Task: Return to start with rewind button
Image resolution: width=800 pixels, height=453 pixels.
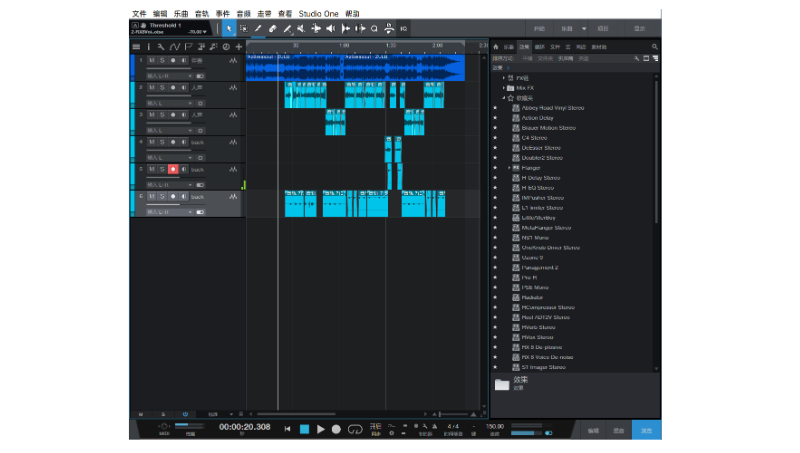Action: [x=288, y=429]
